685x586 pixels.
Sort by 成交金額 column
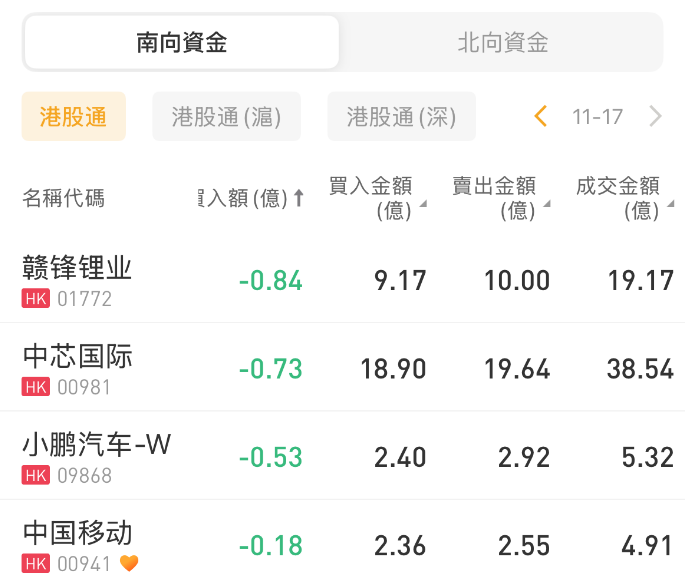[x=624, y=197]
